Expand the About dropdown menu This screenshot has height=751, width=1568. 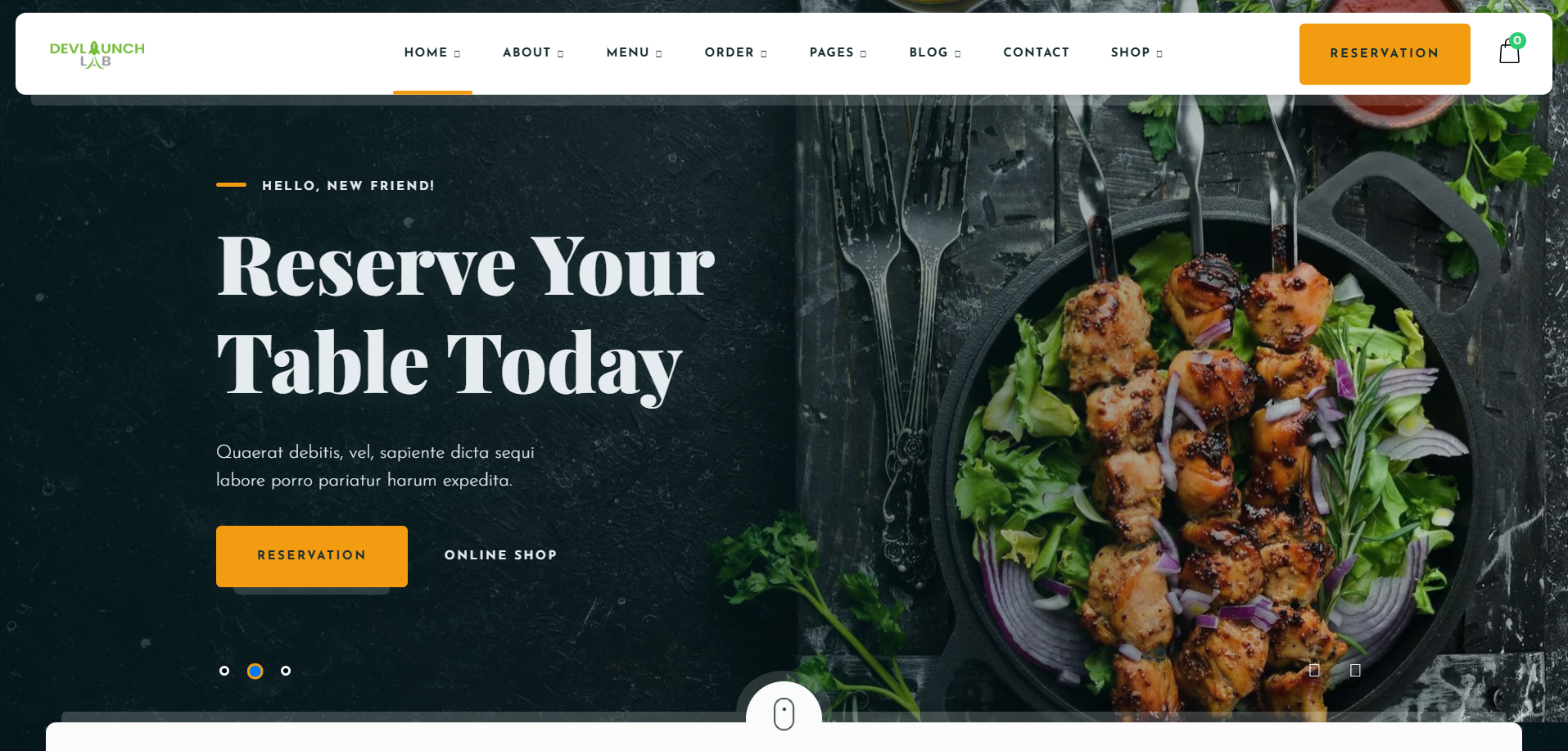(x=533, y=52)
